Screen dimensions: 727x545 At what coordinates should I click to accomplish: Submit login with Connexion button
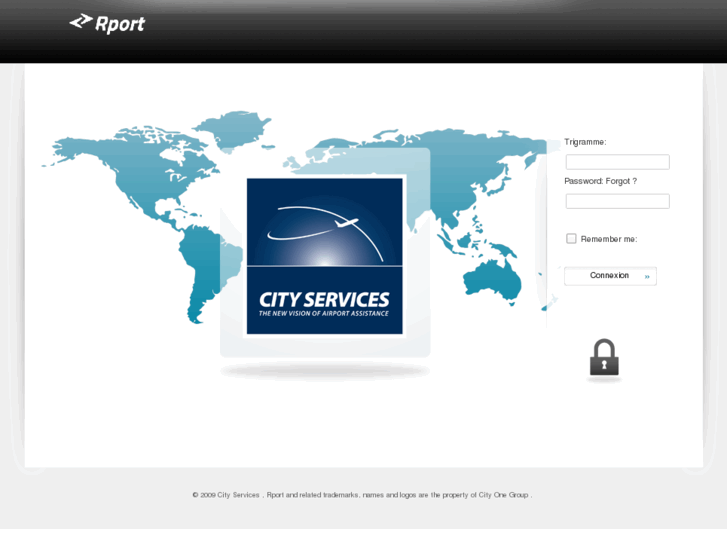[x=610, y=276]
